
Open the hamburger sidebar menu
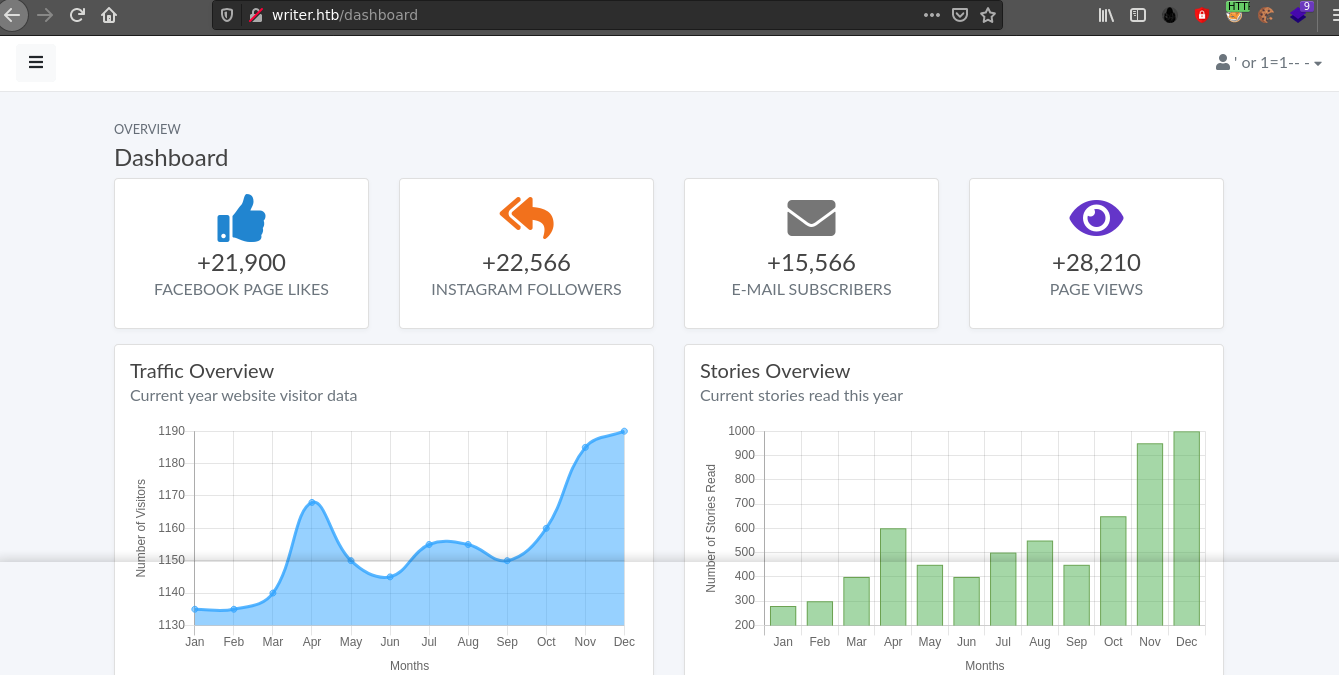(x=36, y=62)
